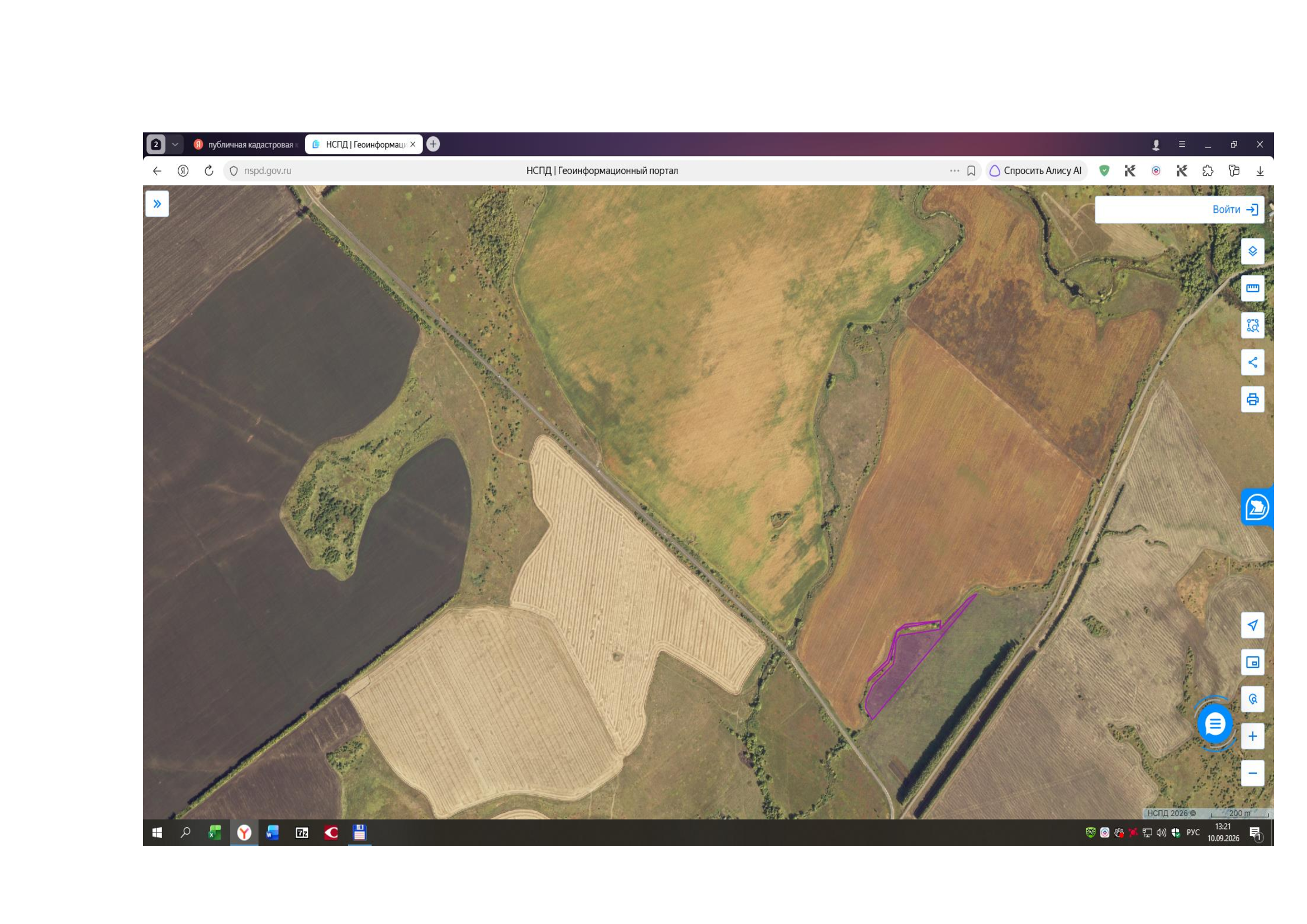Open Excel from the Windows taskbar
This screenshot has height=924, width=1307.
click(x=215, y=833)
